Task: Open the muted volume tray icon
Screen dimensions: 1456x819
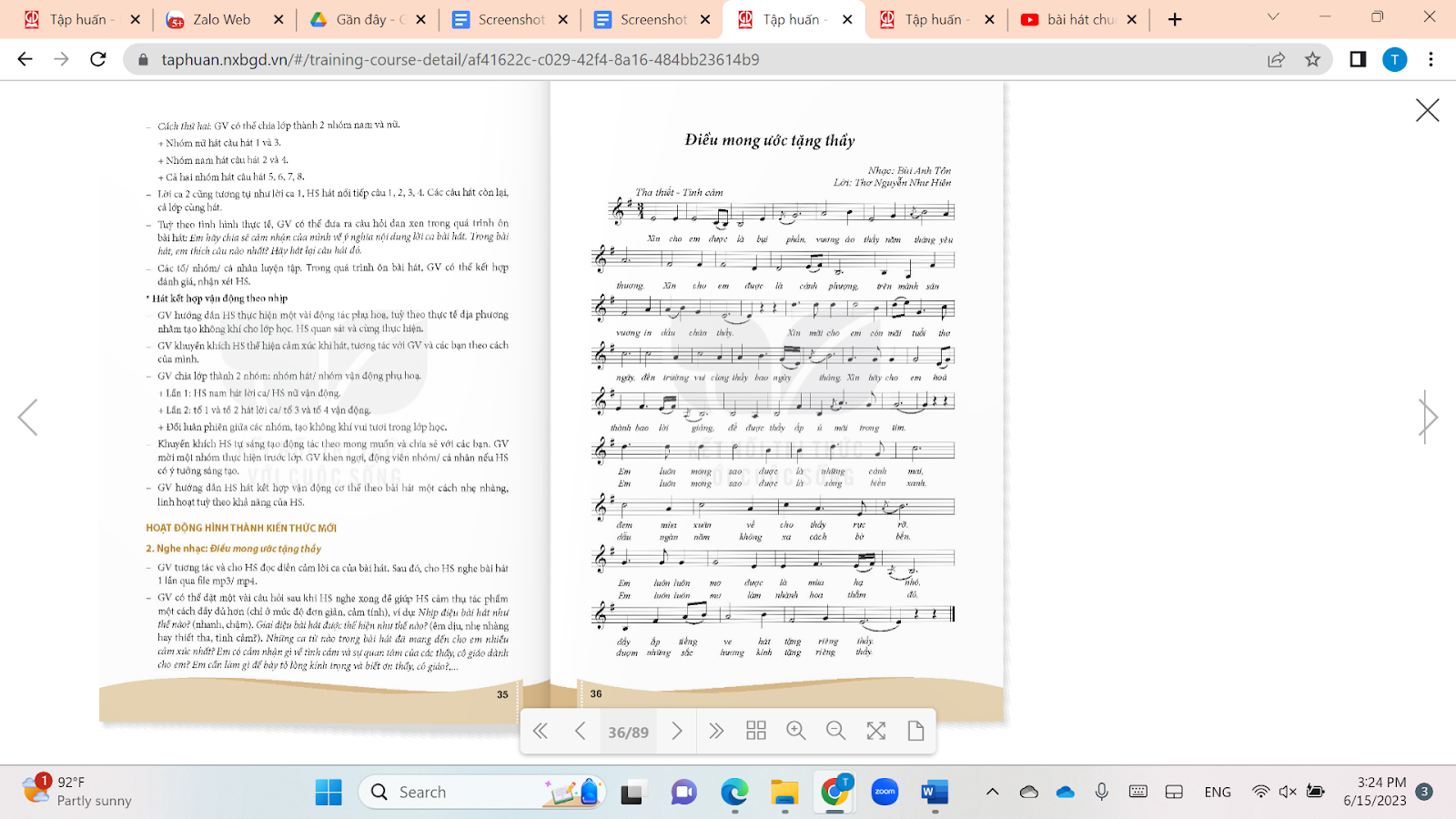Action: pyautogui.click(x=1288, y=792)
